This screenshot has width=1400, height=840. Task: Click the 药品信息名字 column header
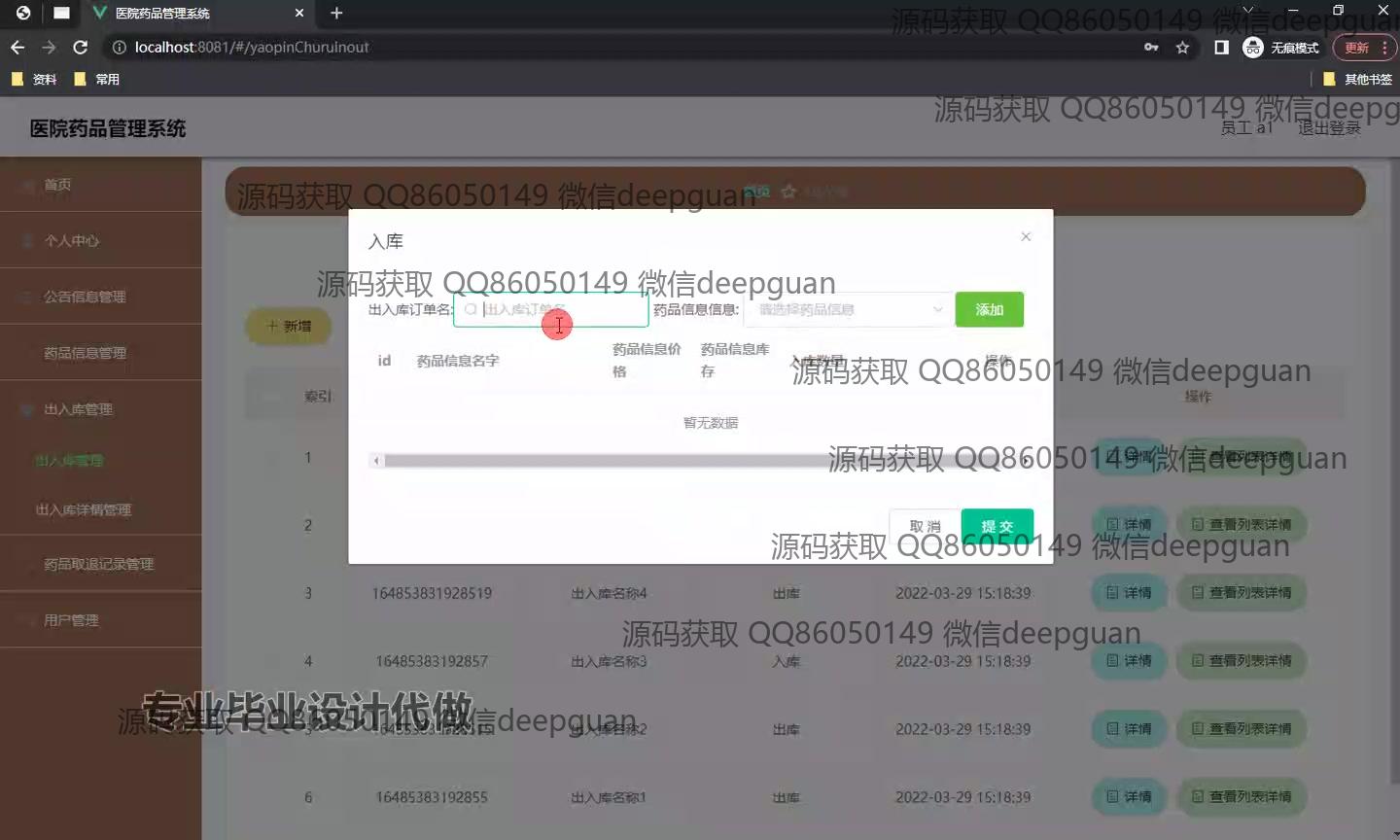click(x=458, y=361)
